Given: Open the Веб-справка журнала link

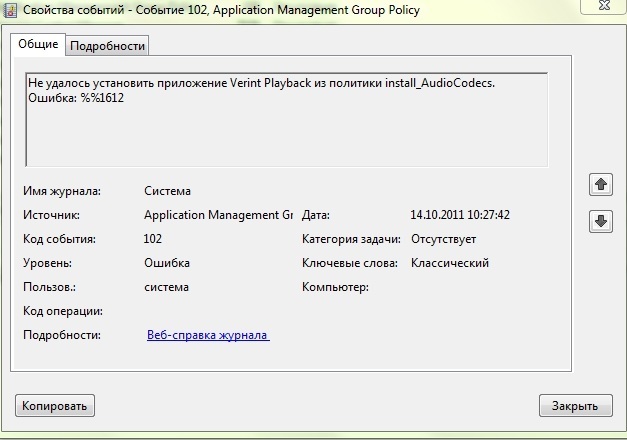Looking at the screenshot, I should pyautogui.click(x=208, y=335).
